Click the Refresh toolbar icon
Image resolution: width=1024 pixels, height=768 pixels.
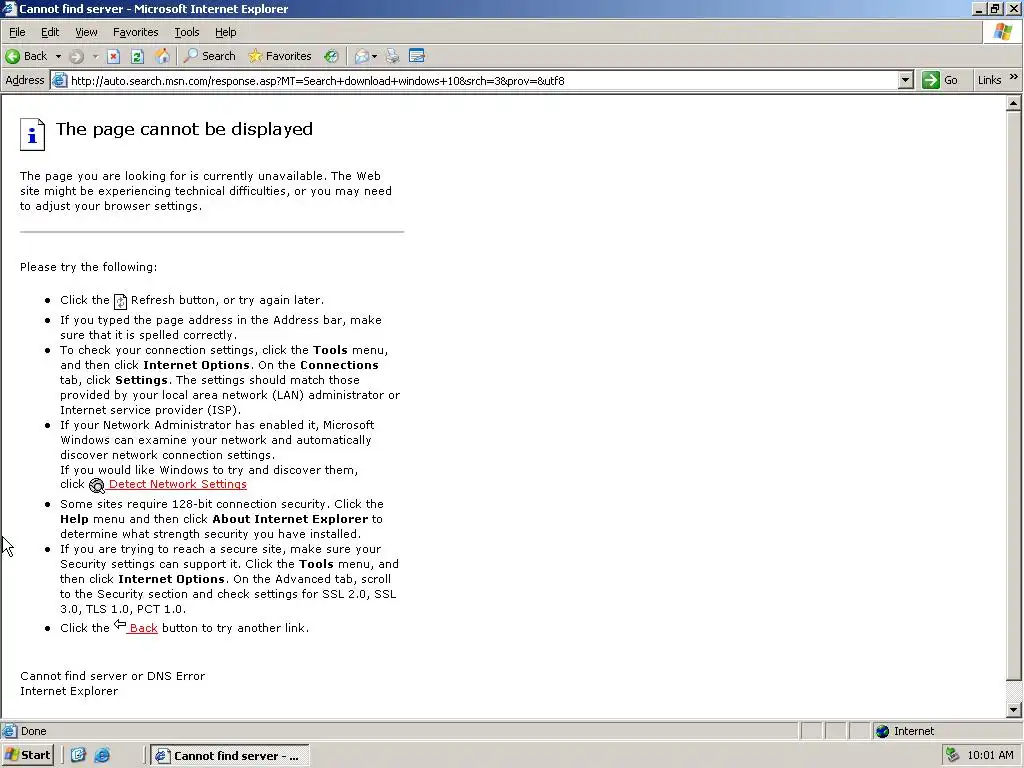tap(137, 56)
